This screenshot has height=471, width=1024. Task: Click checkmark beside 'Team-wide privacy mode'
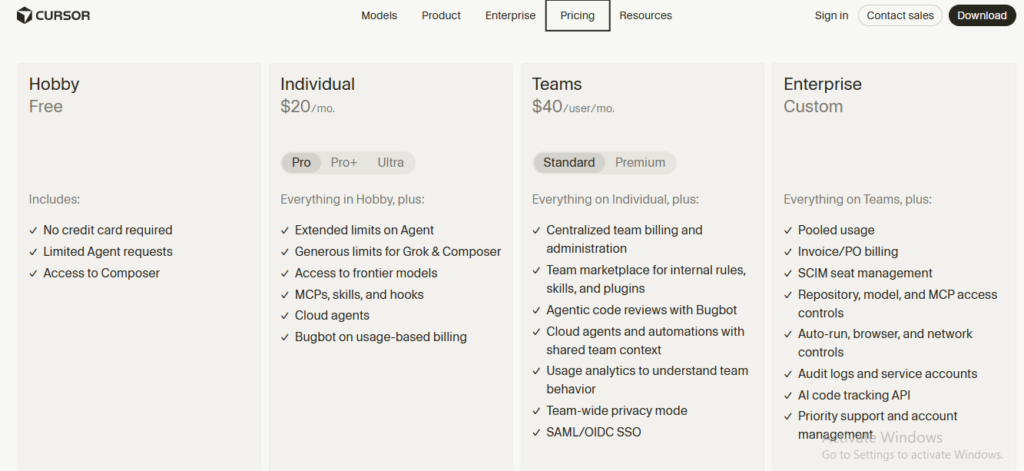(x=536, y=412)
